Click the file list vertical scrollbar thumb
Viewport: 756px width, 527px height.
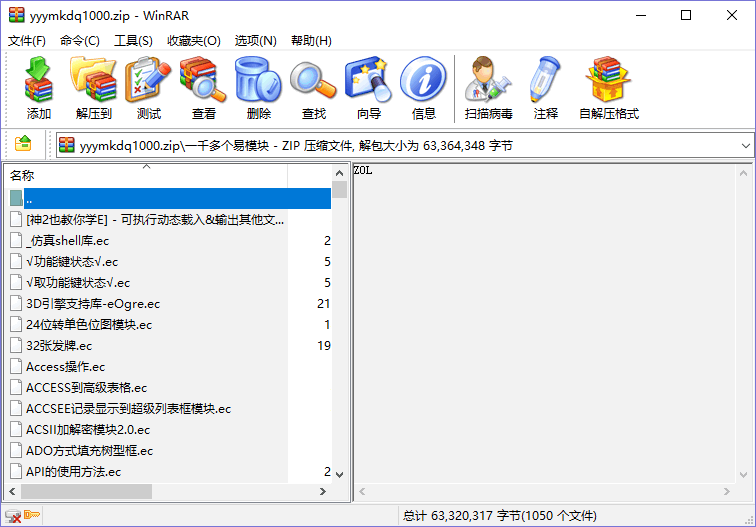(x=339, y=189)
